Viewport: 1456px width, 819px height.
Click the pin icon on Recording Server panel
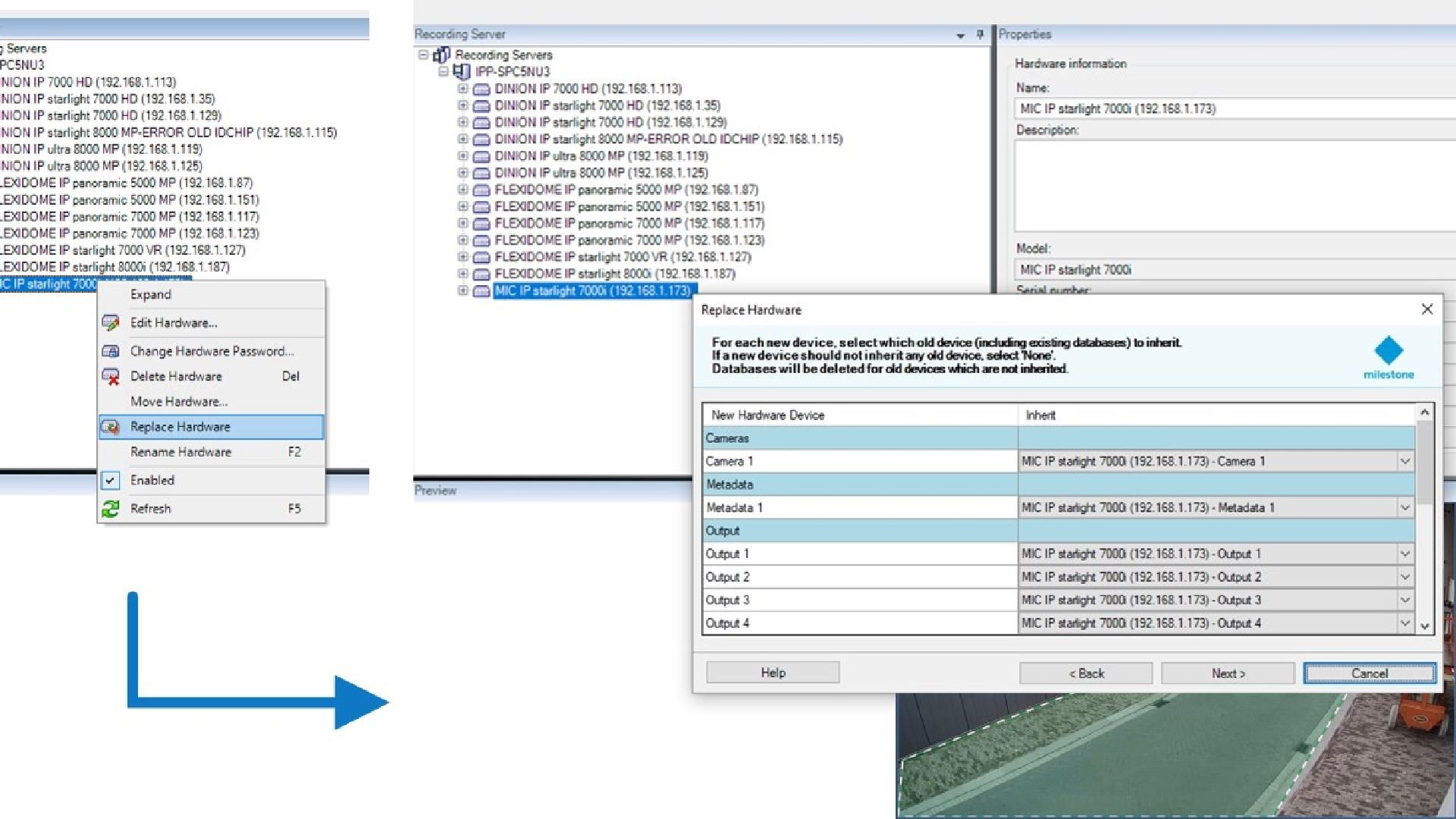980,34
